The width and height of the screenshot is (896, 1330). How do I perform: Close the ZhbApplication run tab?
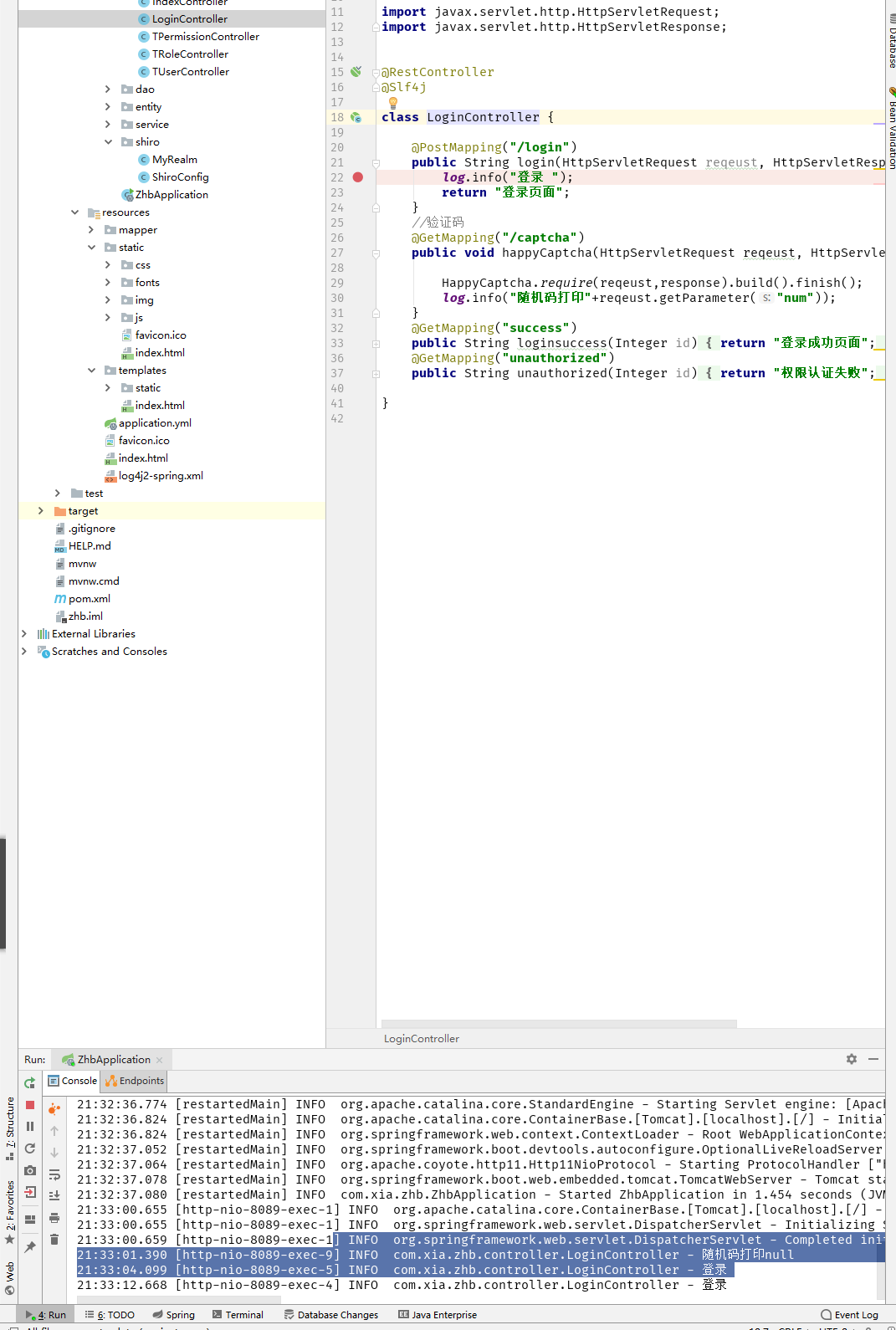159,1060
